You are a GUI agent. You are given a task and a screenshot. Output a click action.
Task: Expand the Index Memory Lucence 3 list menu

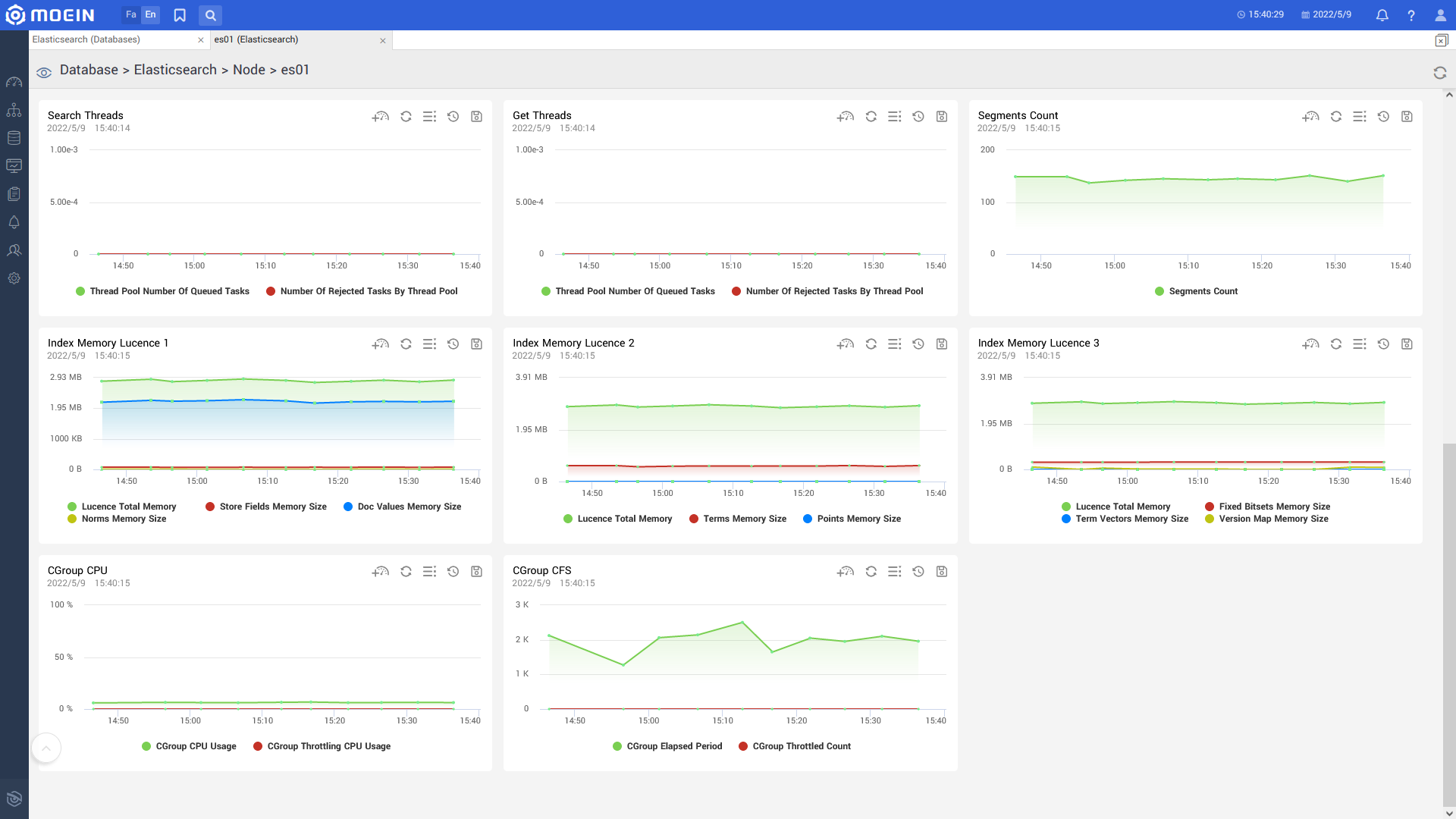pos(1359,344)
